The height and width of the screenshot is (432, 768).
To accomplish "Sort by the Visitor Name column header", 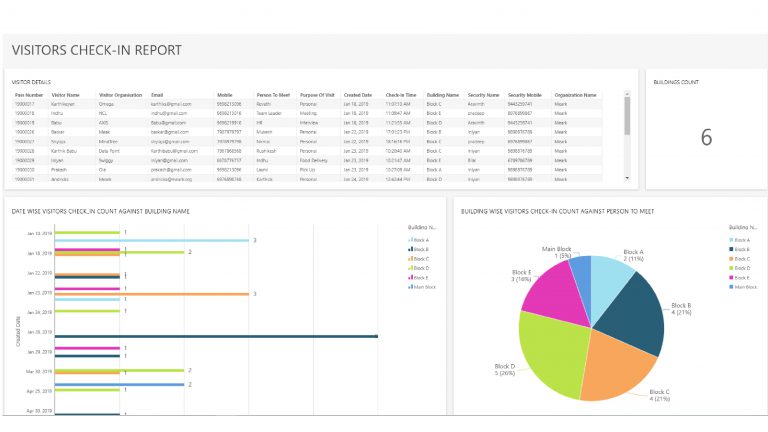I will pos(64,95).
